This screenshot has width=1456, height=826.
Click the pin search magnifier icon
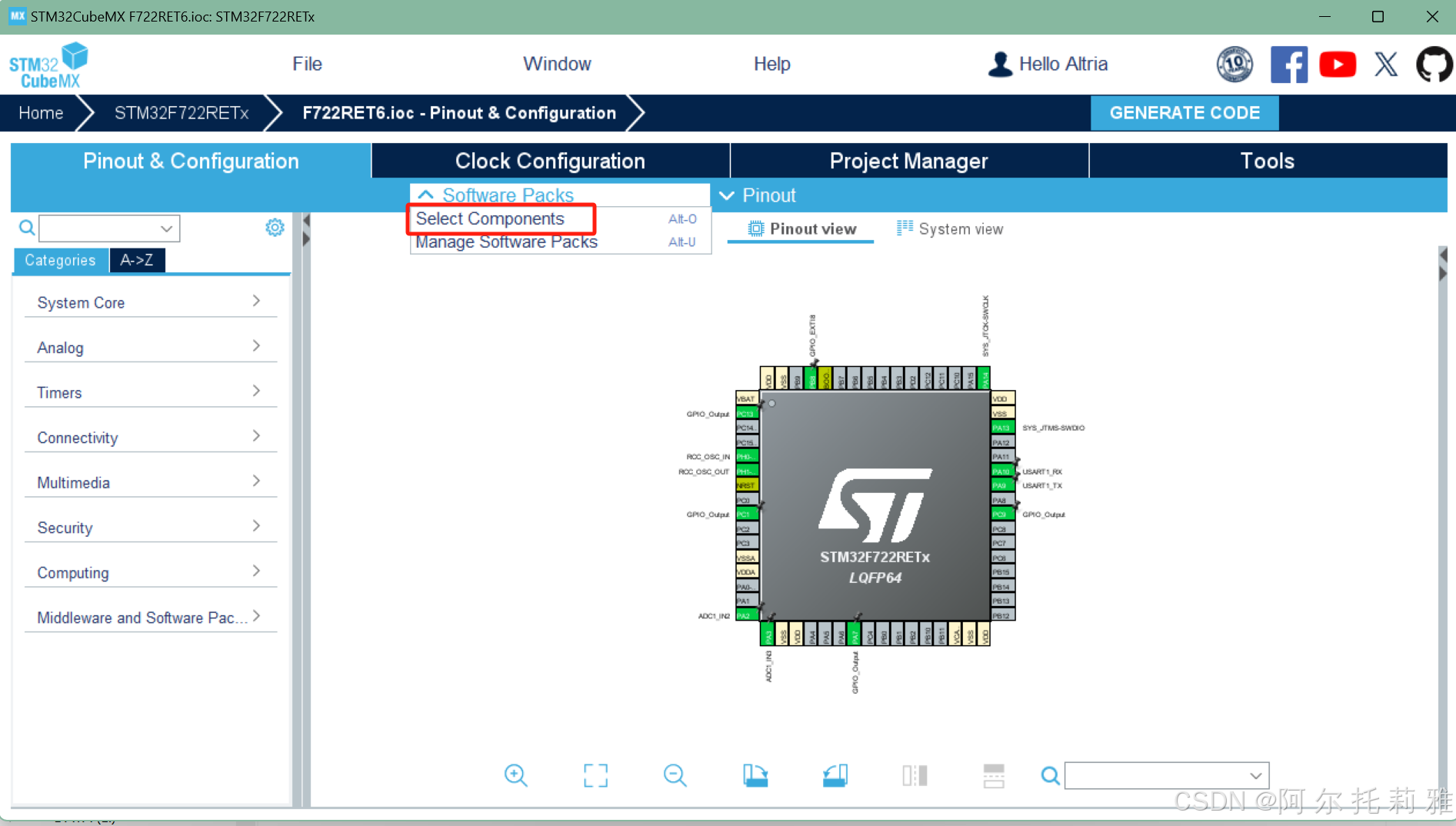click(1050, 775)
